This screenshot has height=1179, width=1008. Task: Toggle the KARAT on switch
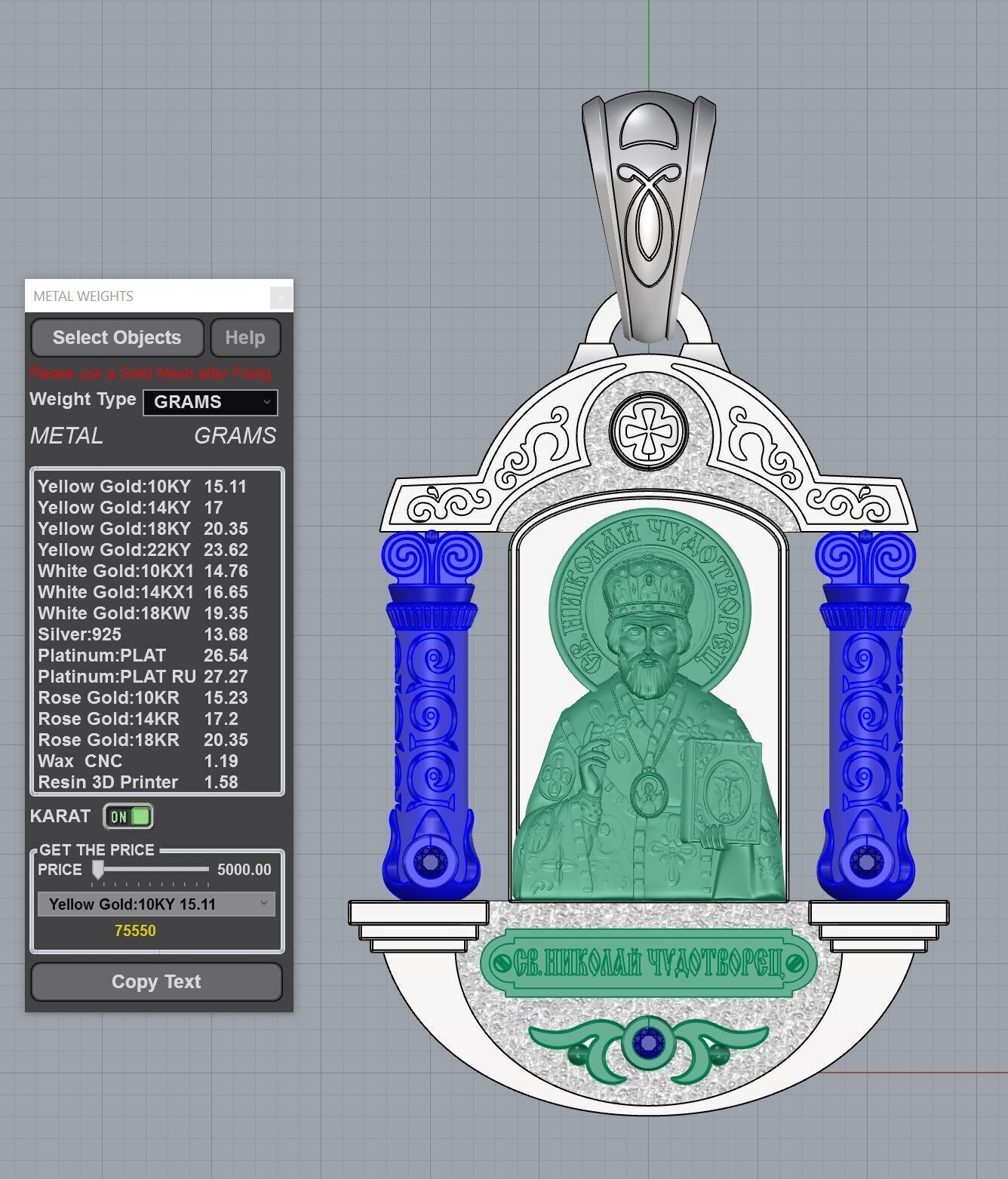pos(128,816)
